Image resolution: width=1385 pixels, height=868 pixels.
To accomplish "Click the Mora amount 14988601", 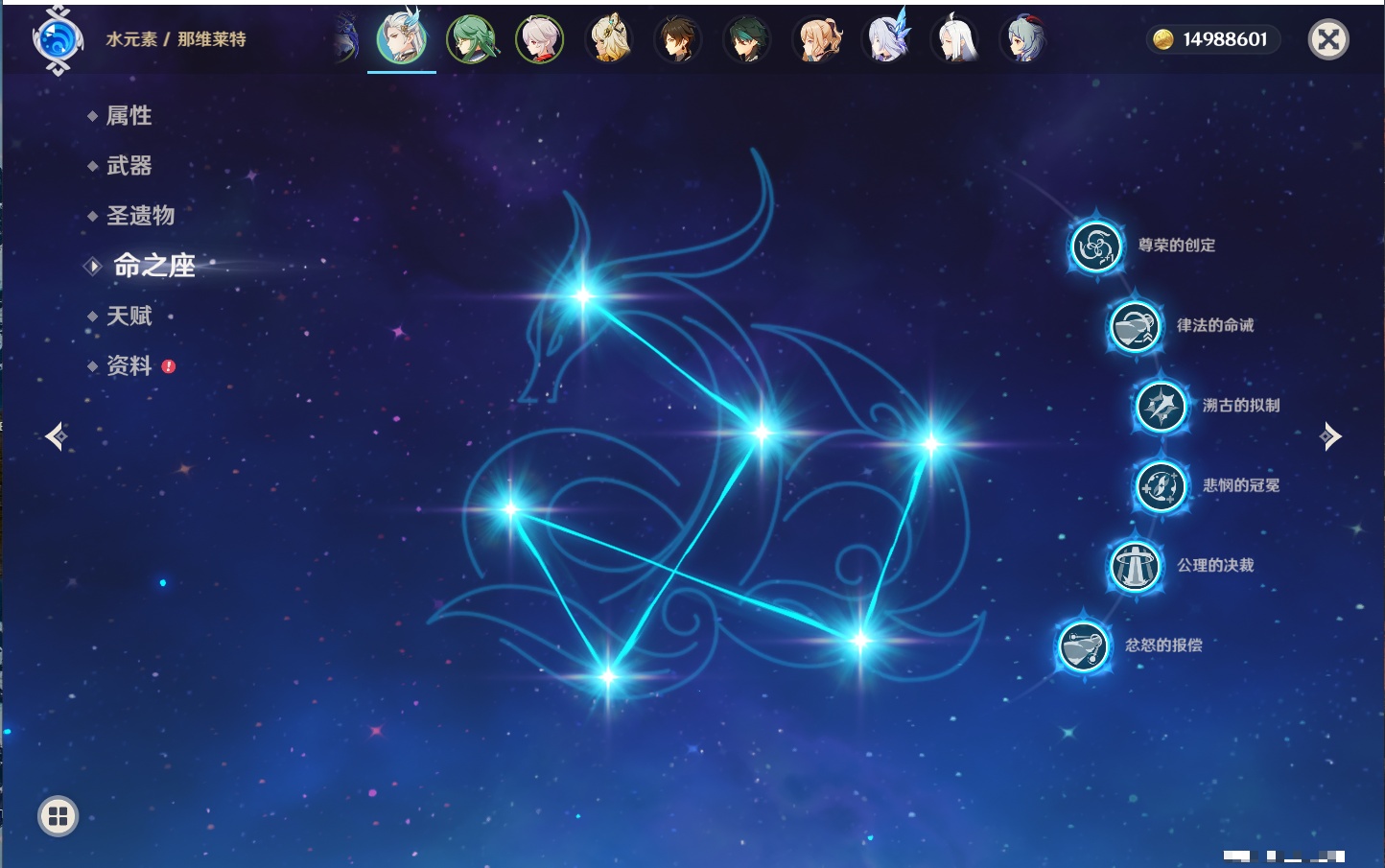I will click(1225, 39).
